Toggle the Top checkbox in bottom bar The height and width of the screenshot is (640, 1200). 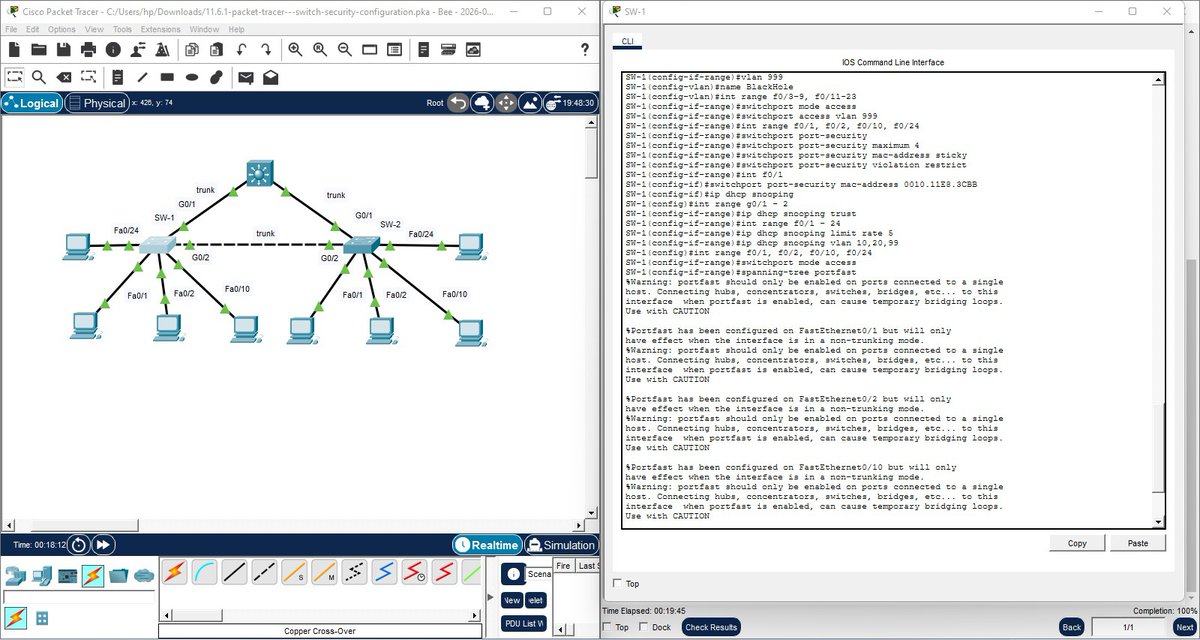(607, 627)
